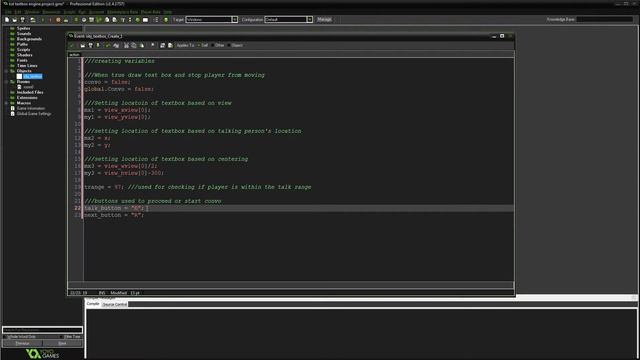This screenshot has height=360, width=640.
Task: Select the 'Other' Applies To radio button
Action: click(x=213, y=45)
